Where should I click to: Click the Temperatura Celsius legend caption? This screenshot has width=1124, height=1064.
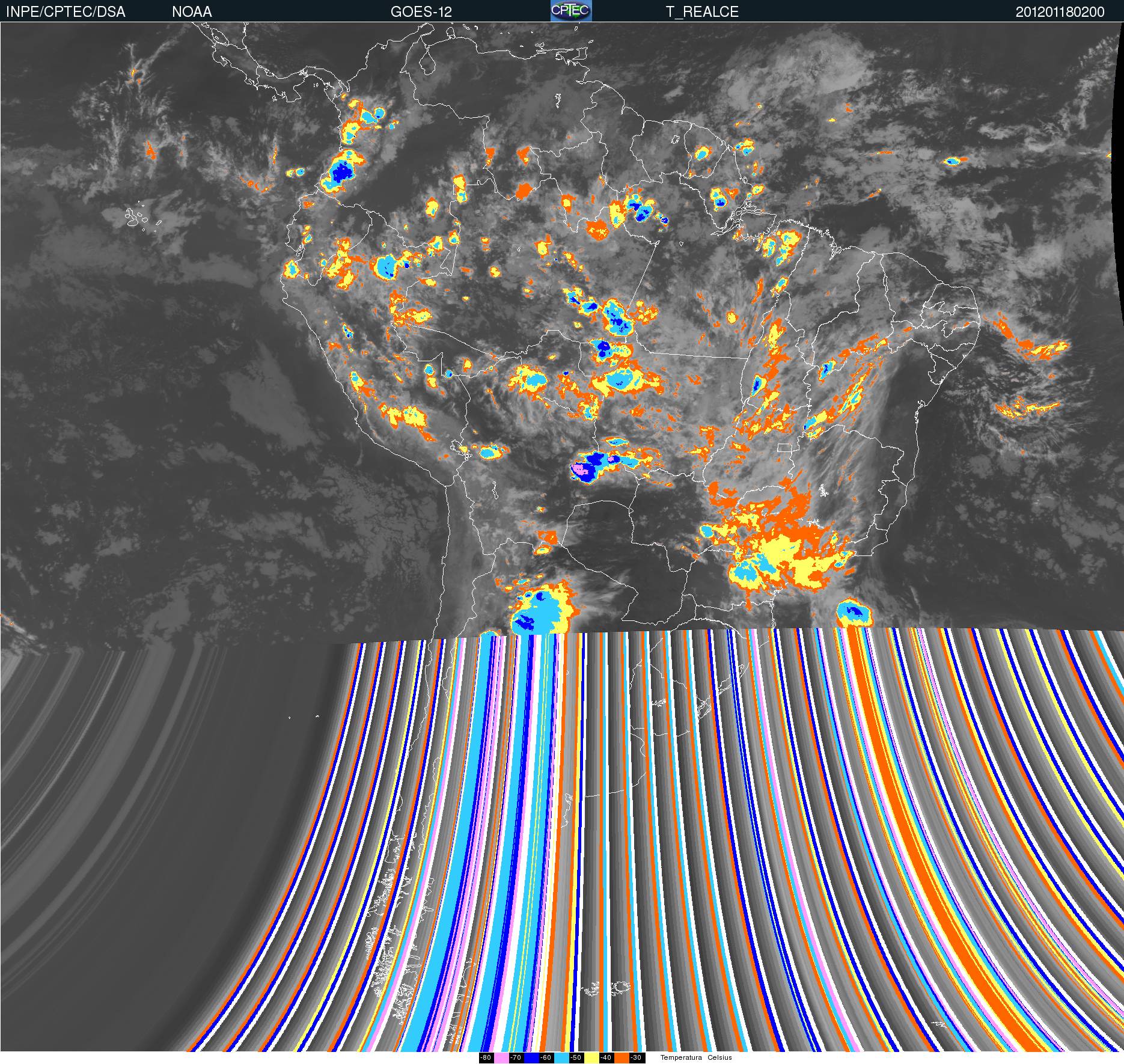(696, 1058)
